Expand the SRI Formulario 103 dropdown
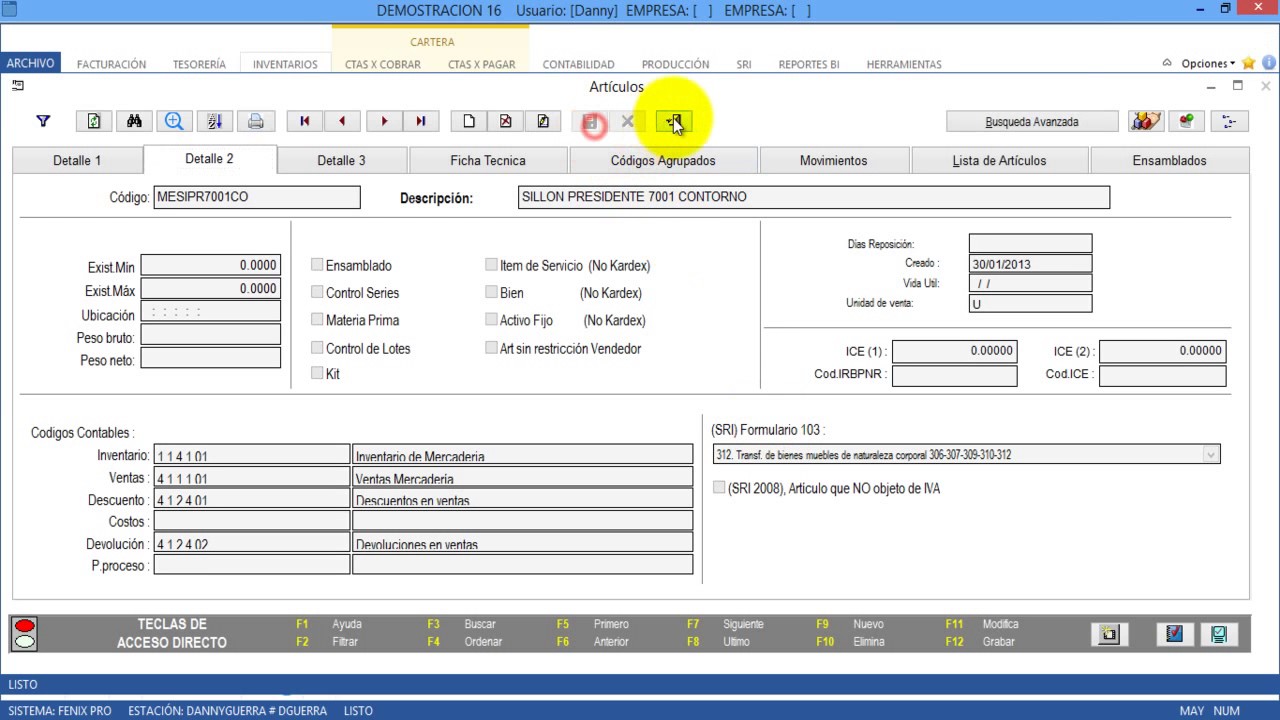Image resolution: width=1280 pixels, height=720 pixels. (1211, 455)
